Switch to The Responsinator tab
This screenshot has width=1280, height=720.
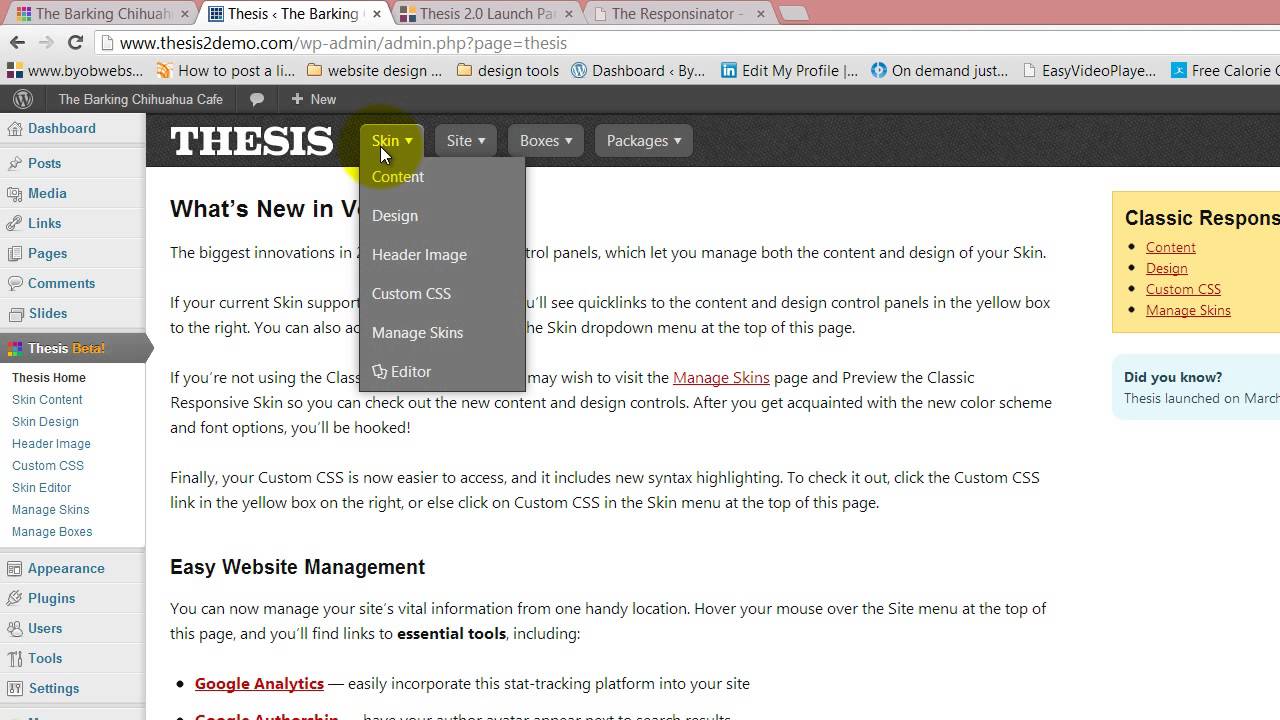[677, 14]
